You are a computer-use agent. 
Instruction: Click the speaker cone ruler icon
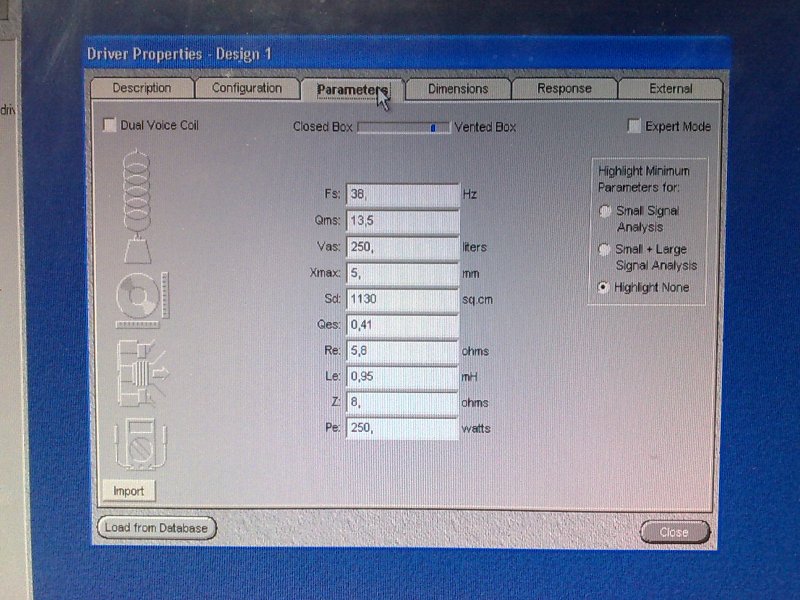point(141,301)
